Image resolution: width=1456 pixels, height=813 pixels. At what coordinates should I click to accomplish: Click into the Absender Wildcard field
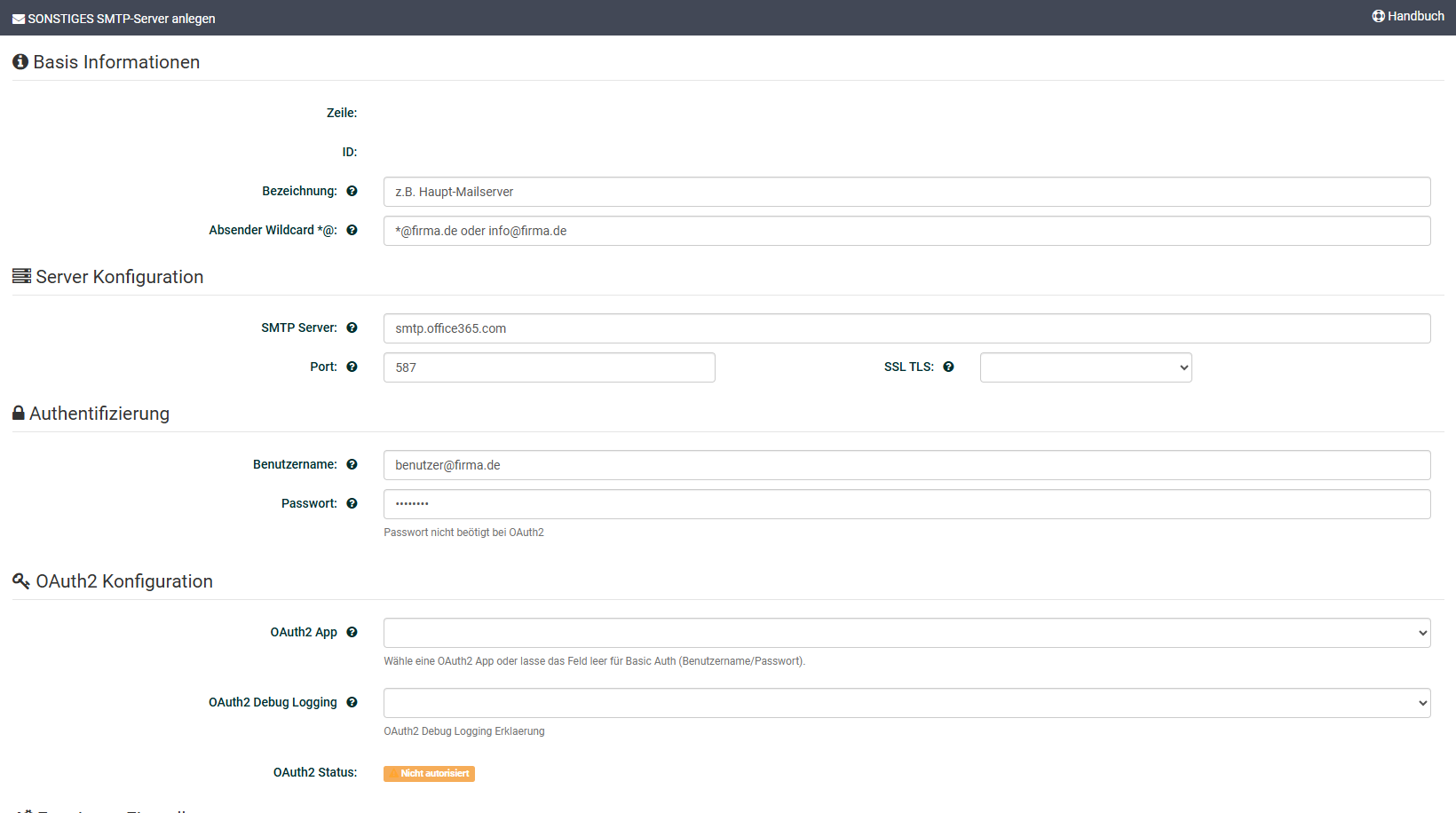coord(906,231)
